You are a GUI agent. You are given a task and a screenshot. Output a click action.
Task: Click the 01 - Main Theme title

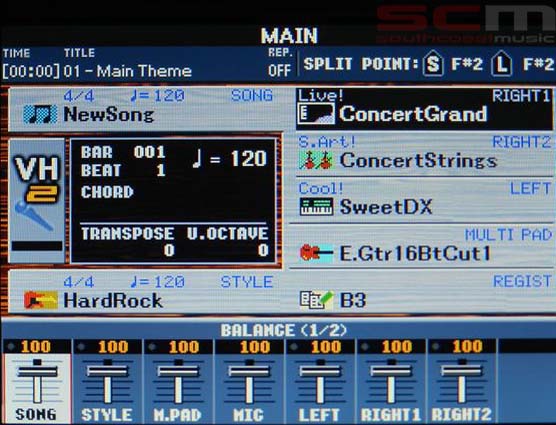128,71
